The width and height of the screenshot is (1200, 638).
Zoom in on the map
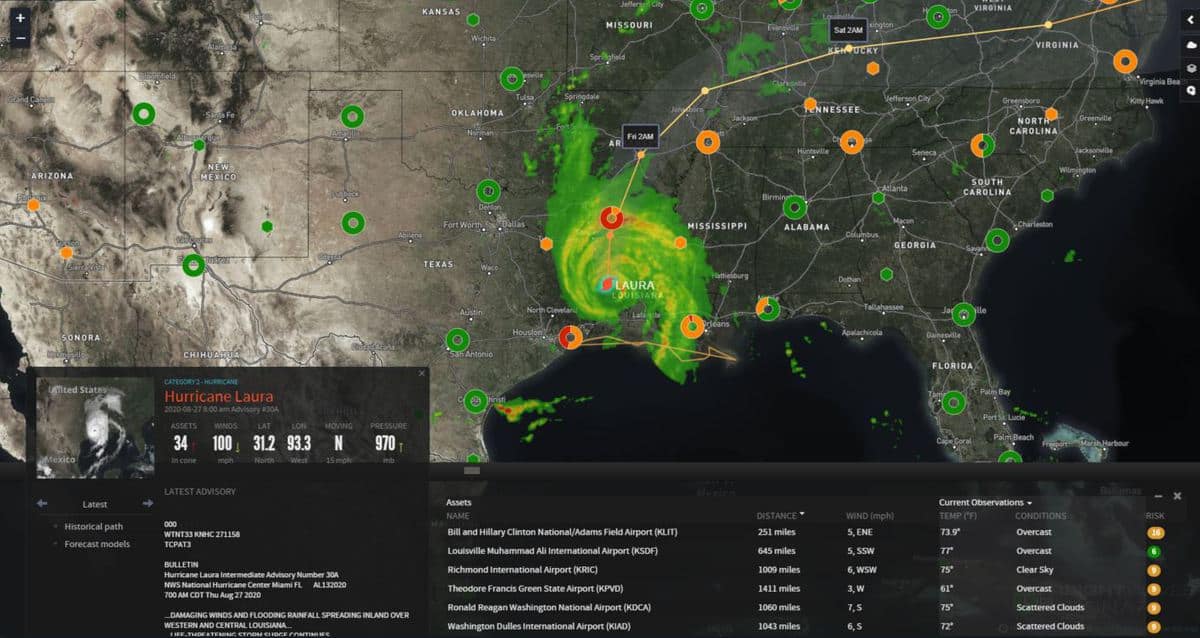click(x=20, y=18)
